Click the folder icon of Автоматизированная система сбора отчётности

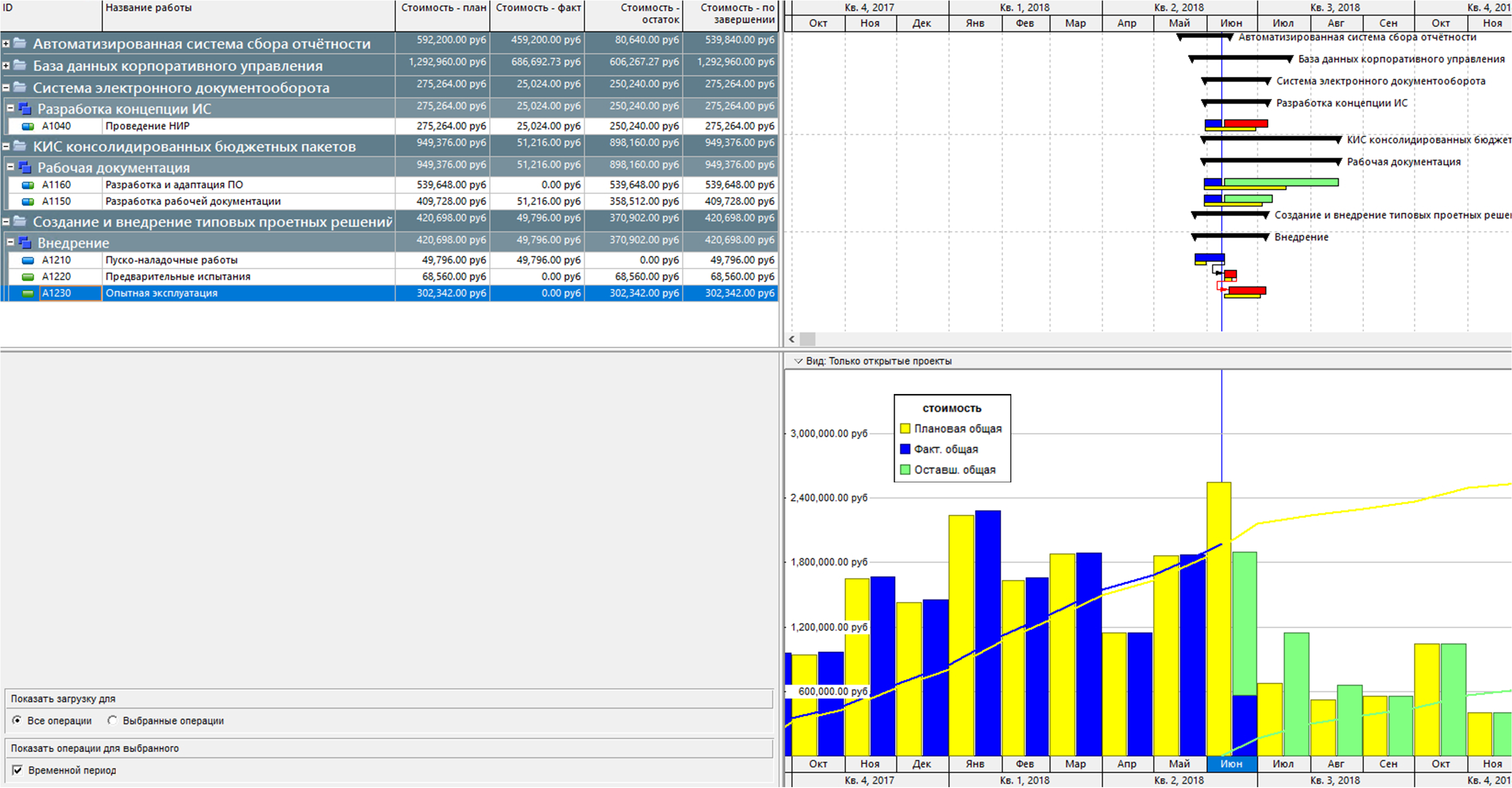tap(20, 44)
